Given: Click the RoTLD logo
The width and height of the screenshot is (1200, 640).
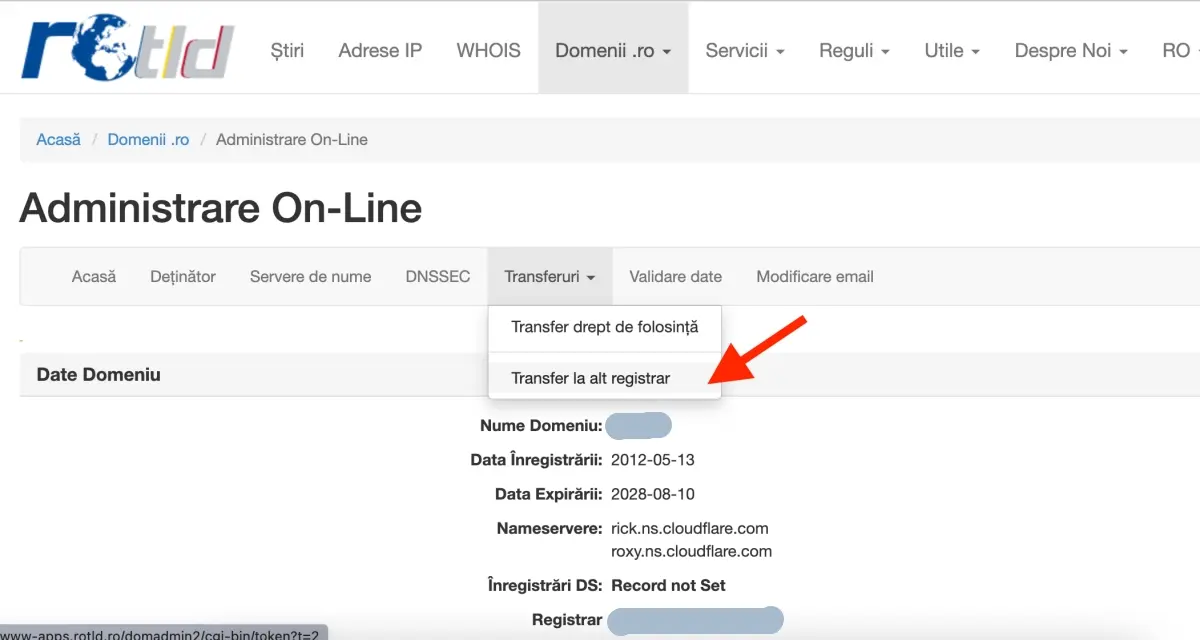Looking at the screenshot, I should 128,49.
